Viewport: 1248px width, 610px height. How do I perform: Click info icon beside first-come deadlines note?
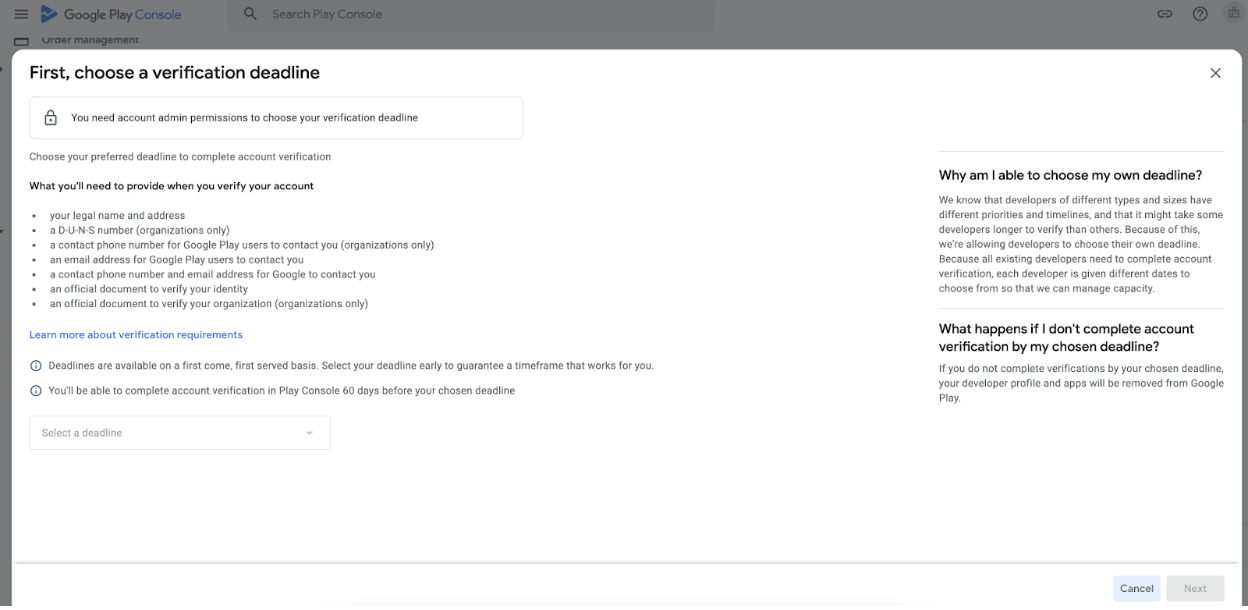click(36, 366)
